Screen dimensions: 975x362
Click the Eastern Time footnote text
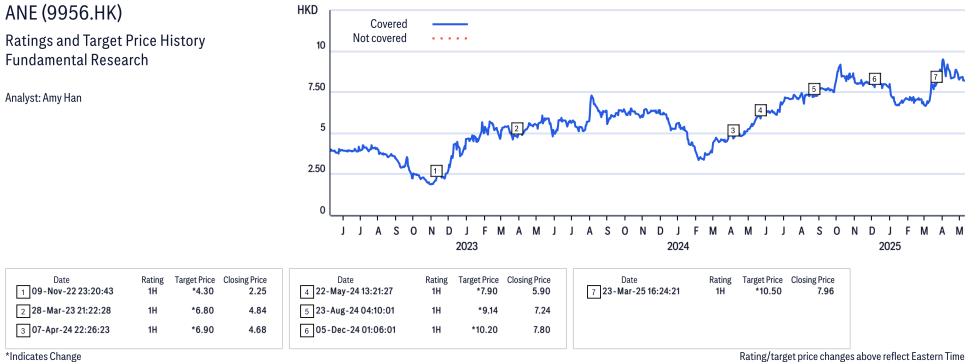point(852,356)
